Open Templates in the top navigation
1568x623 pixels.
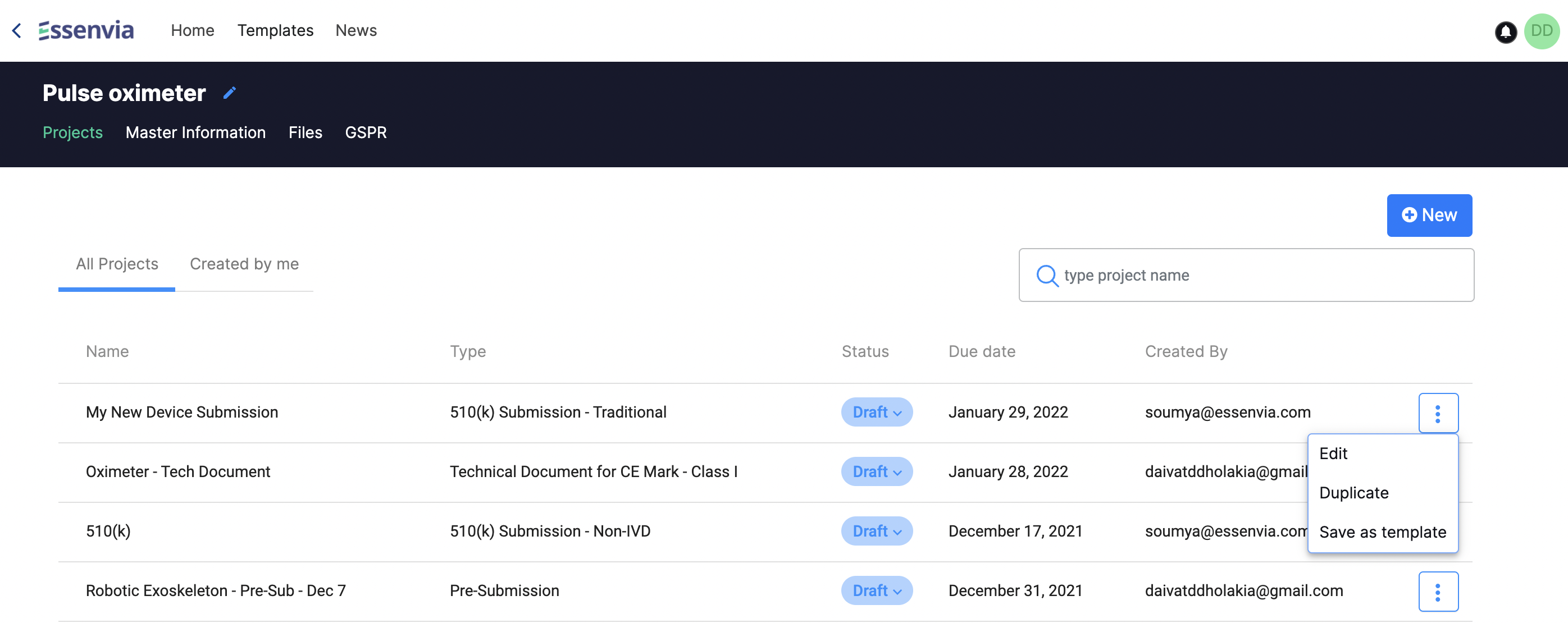coord(275,30)
